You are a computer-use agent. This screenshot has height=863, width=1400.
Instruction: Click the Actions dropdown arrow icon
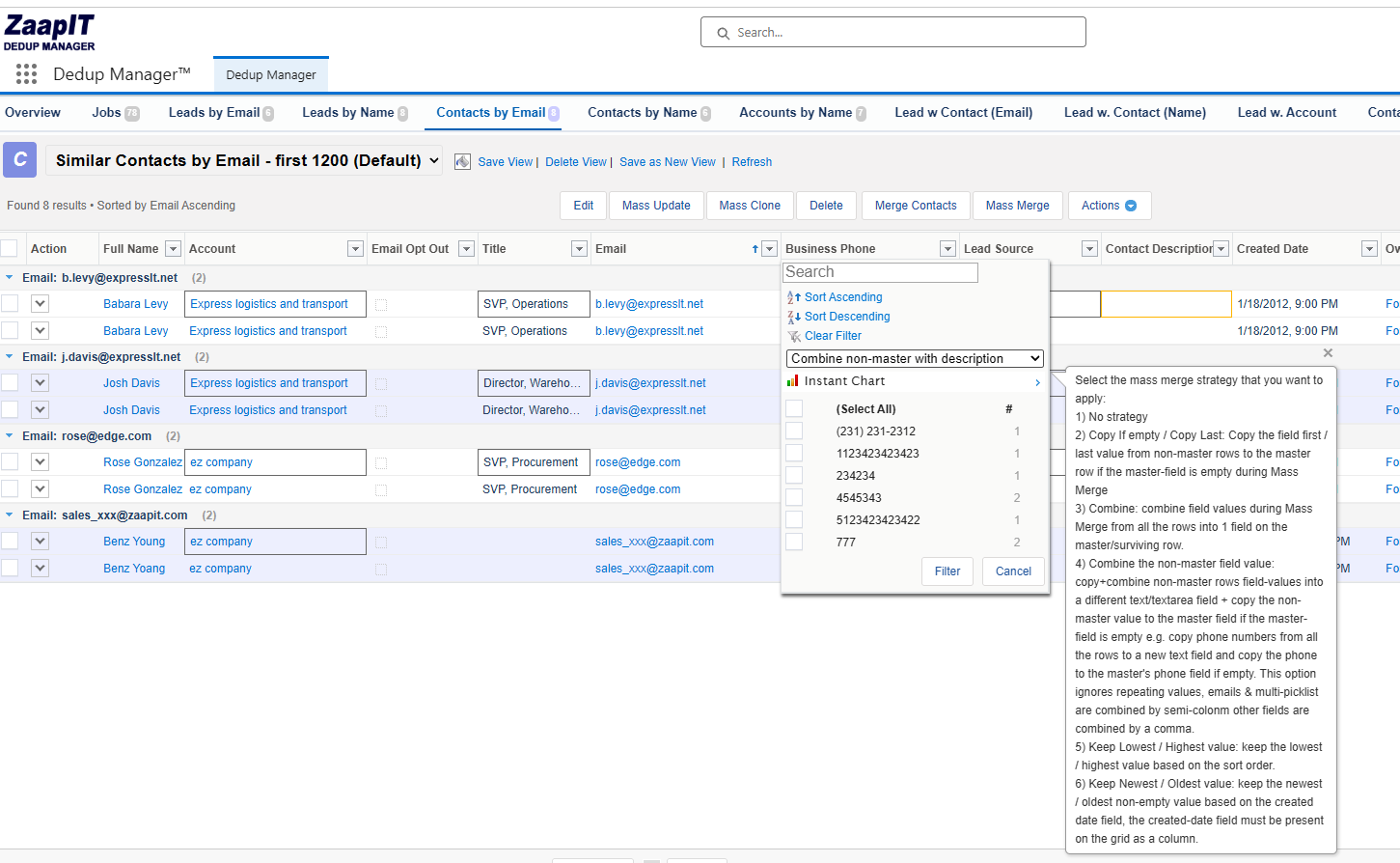(x=1131, y=206)
